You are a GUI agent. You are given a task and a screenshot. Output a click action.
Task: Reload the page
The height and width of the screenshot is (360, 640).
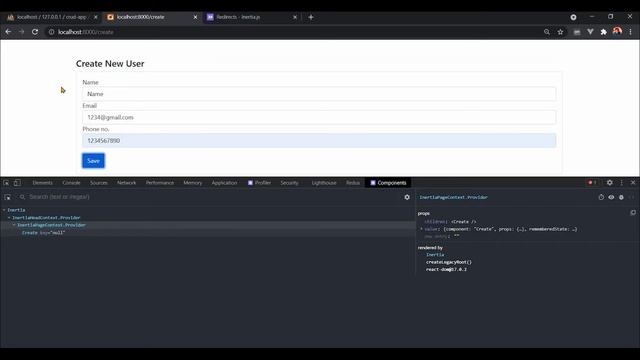[35, 32]
